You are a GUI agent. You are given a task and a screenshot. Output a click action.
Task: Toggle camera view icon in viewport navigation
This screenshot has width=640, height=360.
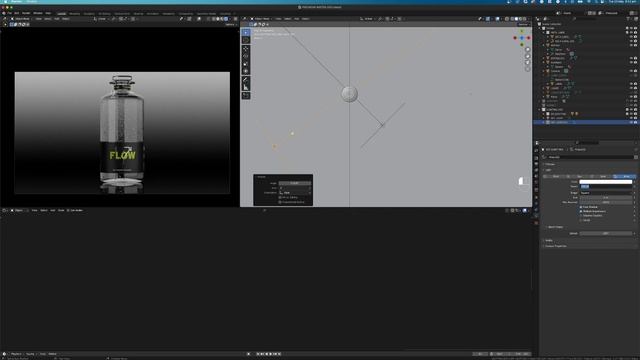tap(527, 62)
